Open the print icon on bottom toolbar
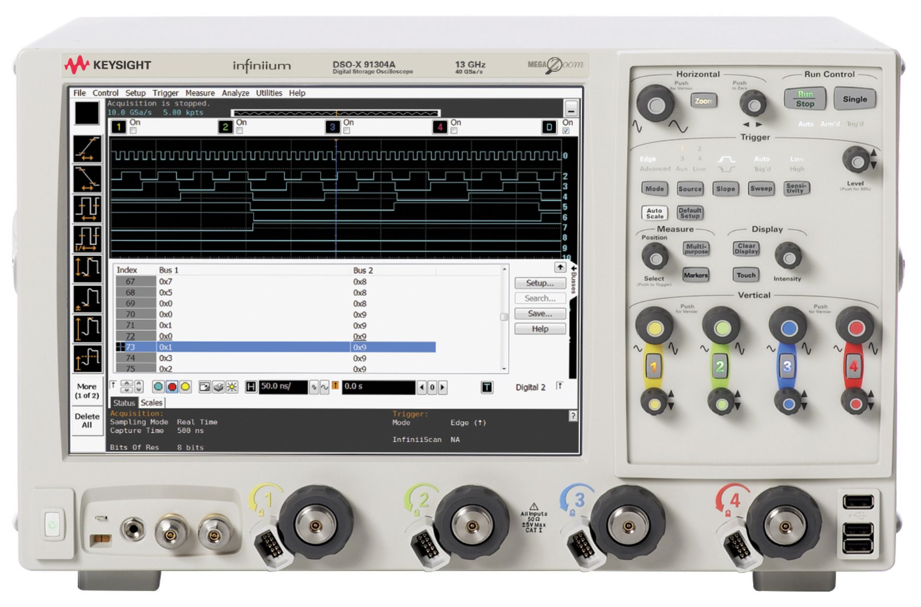The image size is (921, 607). 218,386
